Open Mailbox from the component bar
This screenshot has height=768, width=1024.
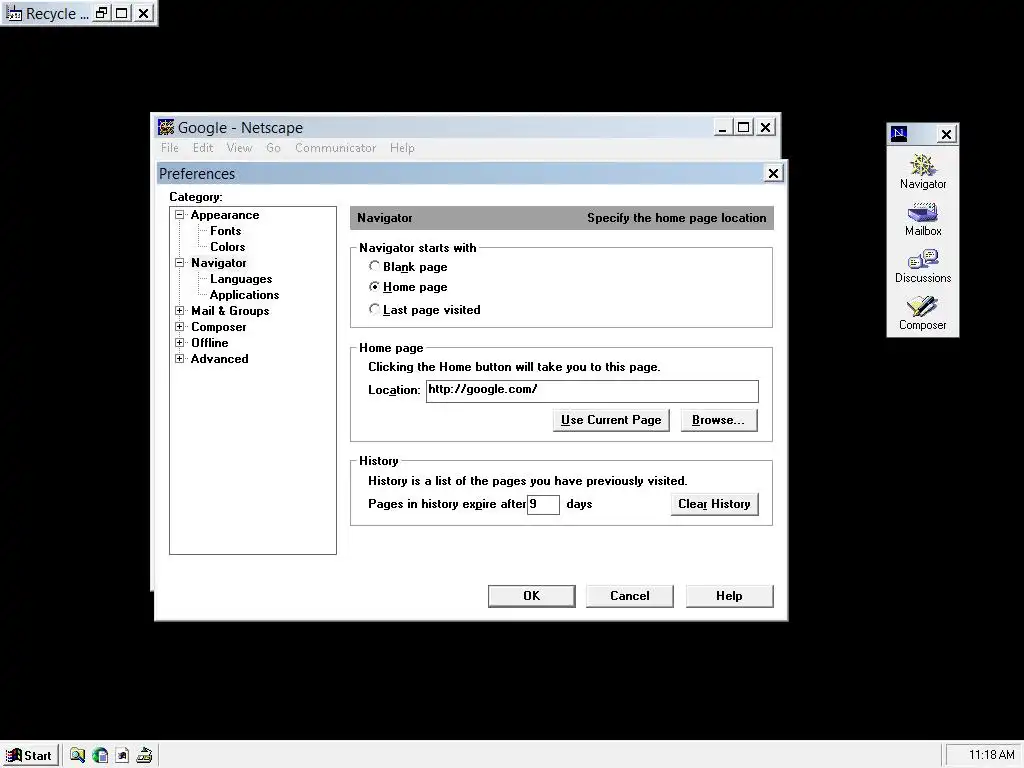922,219
